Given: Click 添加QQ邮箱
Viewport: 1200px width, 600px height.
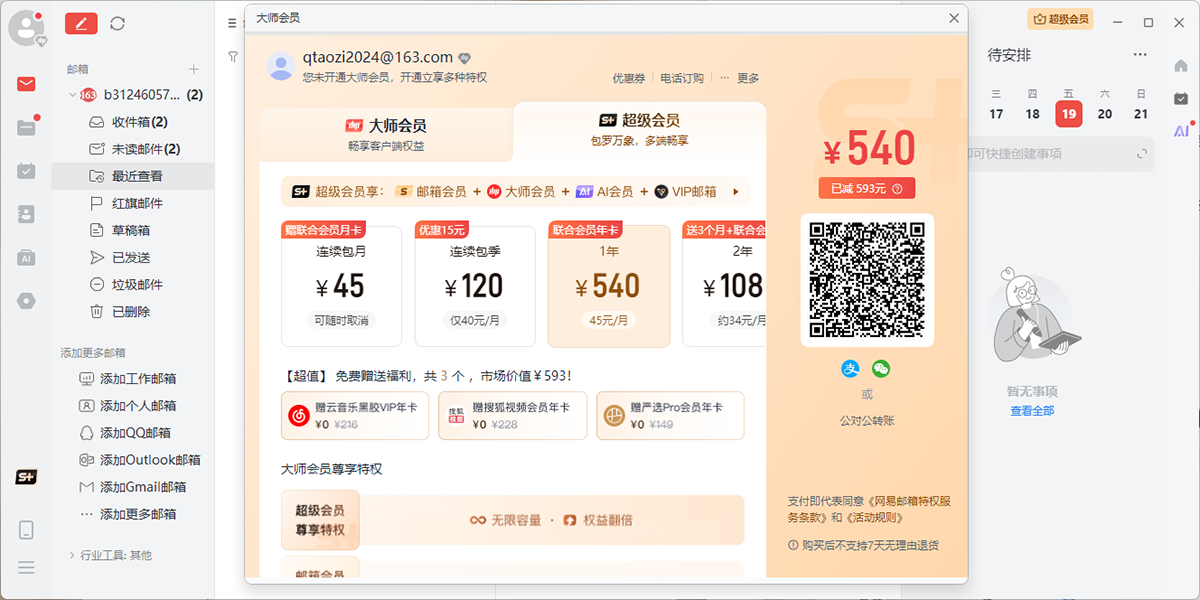Looking at the screenshot, I should pyautogui.click(x=135, y=433).
